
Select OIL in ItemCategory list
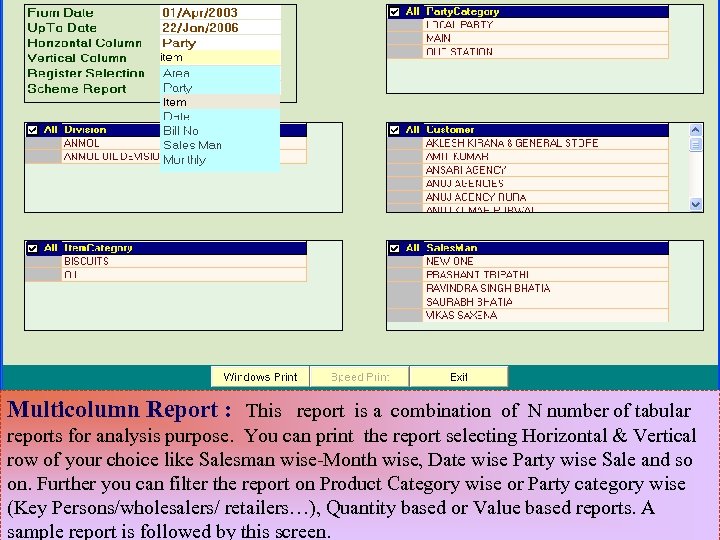[x=184, y=275]
